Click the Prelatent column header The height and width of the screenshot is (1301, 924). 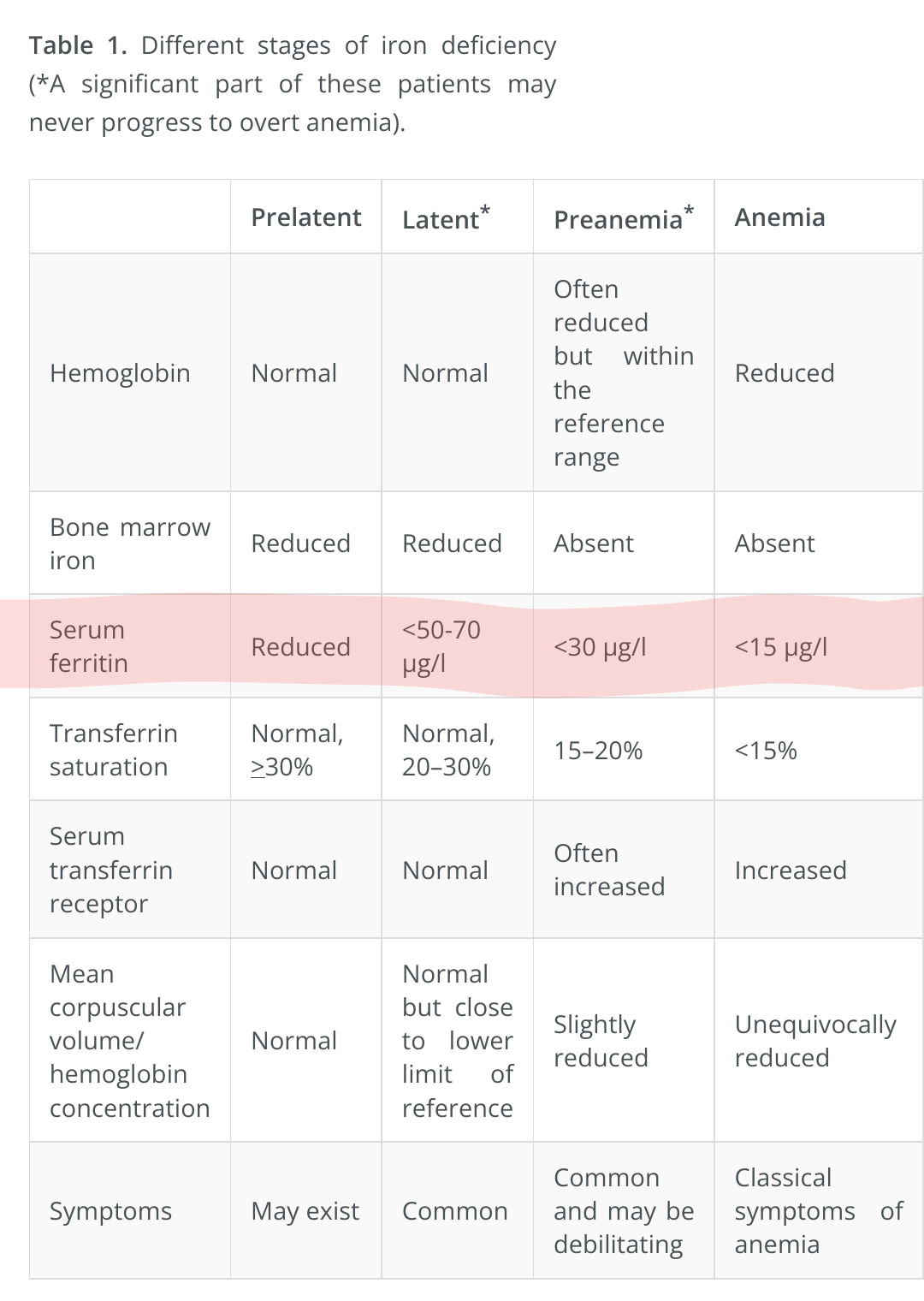click(305, 217)
